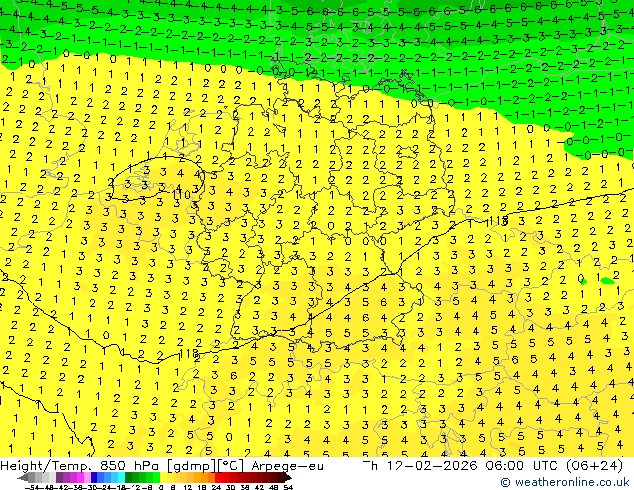
Task: Click the date '12-02-2026'
Action: click(432, 466)
